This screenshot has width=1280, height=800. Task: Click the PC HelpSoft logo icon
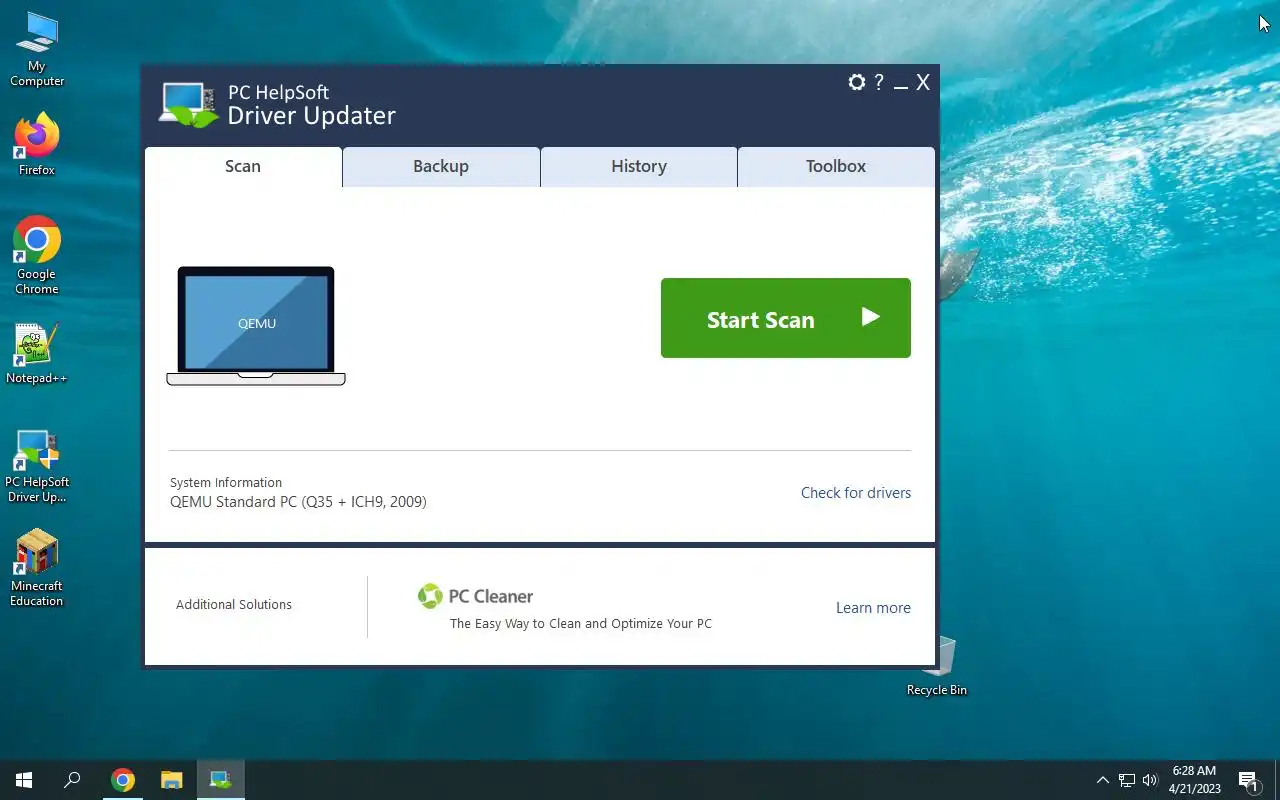tap(188, 104)
